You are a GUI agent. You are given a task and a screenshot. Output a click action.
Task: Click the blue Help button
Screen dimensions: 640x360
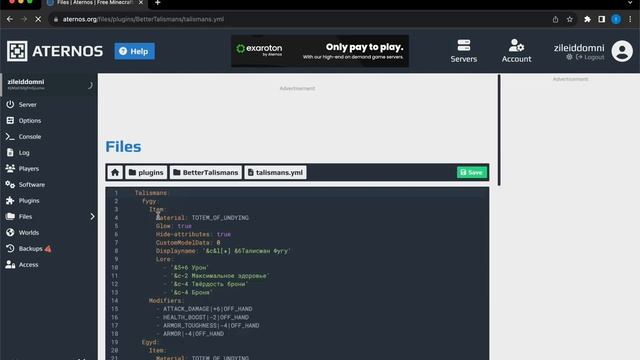(x=134, y=51)
